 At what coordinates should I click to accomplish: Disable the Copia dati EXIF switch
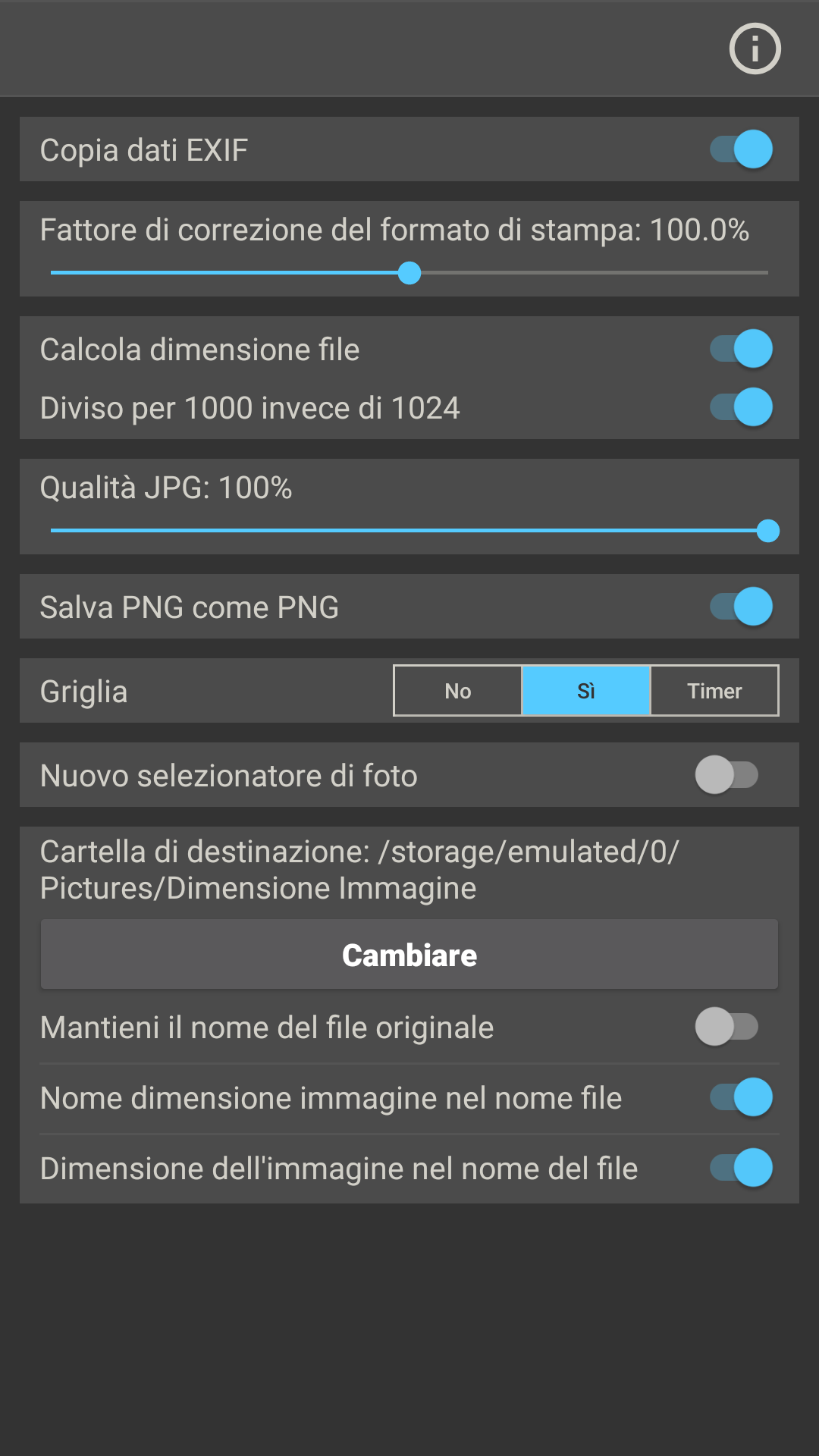[x=741, y=149]
